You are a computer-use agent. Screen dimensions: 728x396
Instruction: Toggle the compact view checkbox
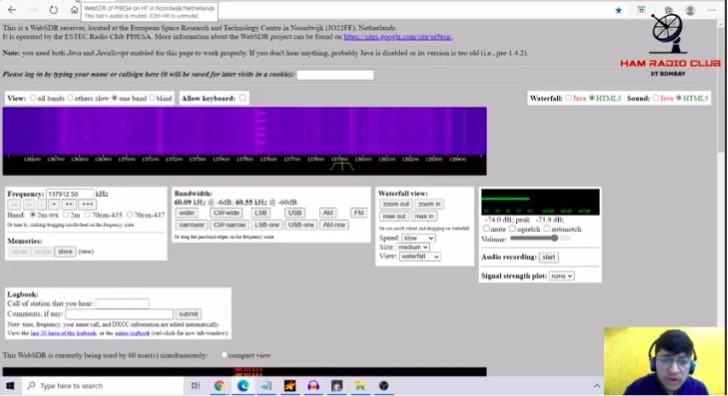point(224,355)
